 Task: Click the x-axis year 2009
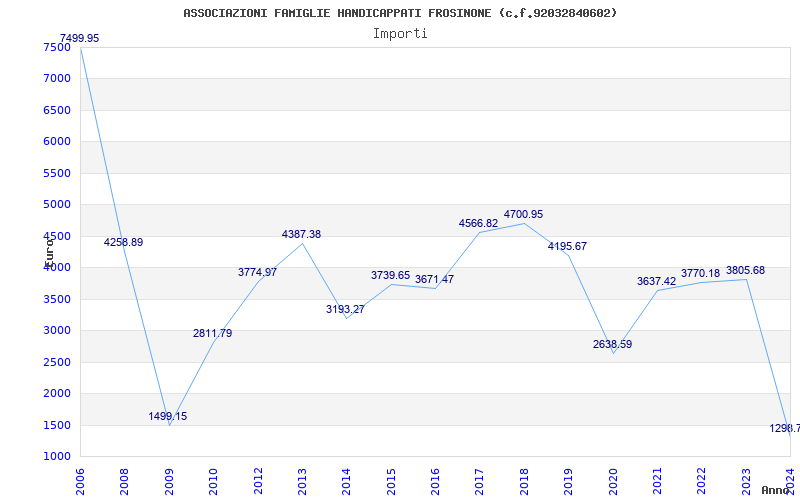tap(169, 481)
